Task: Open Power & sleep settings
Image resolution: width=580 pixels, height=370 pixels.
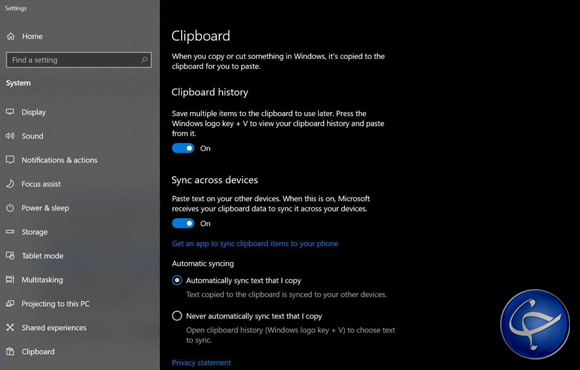Action: 45,208
